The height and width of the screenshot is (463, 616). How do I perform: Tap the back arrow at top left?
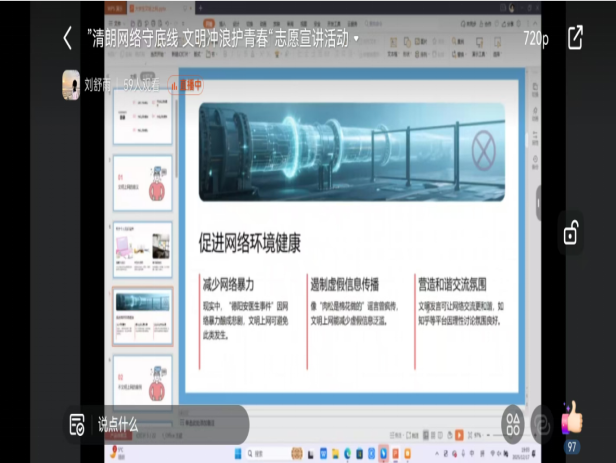pos(67,38)
